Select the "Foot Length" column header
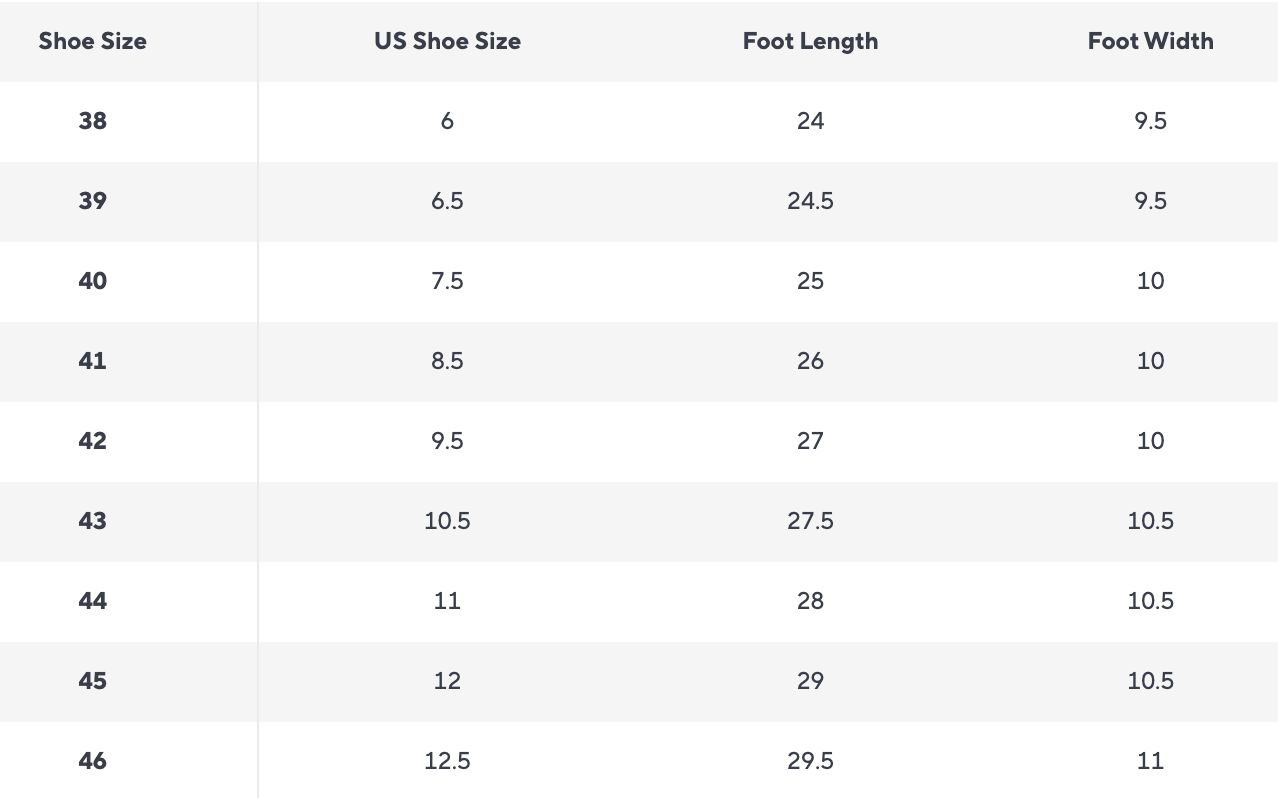 pos(810,41)
